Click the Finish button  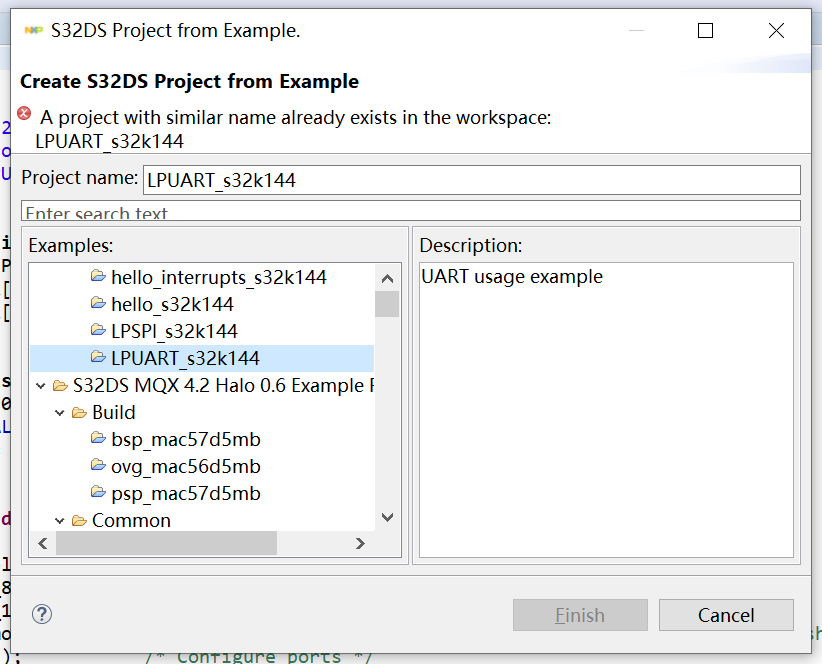(580, 615)
